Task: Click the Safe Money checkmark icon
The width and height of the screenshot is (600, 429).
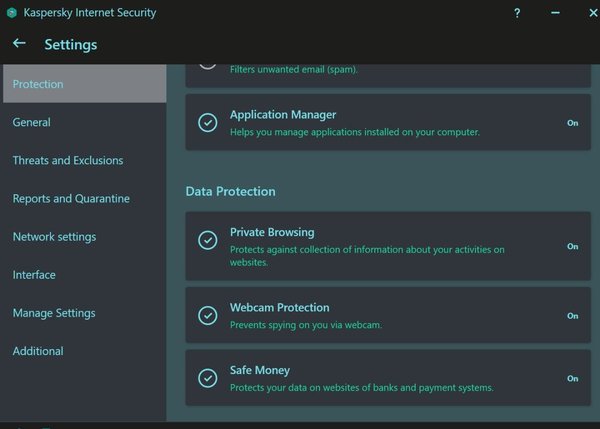Action: point(207,378)
